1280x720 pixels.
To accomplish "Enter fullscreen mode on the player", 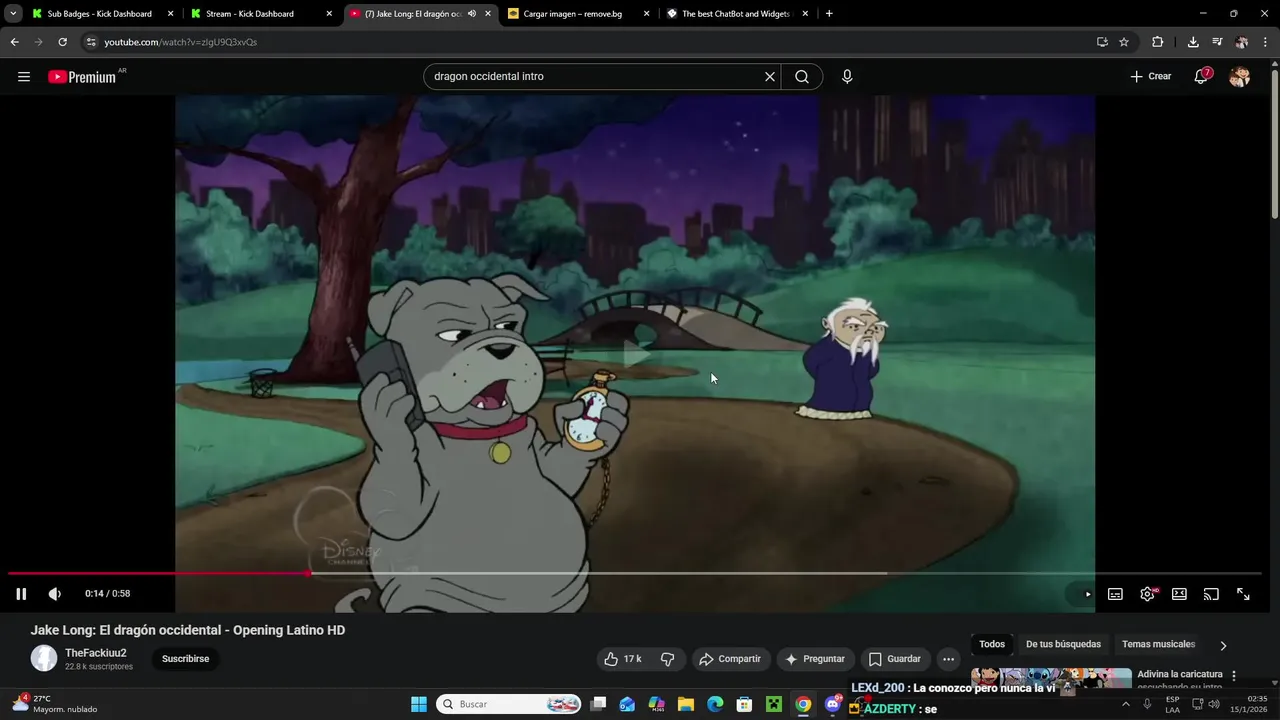I will click(1243, 594).
